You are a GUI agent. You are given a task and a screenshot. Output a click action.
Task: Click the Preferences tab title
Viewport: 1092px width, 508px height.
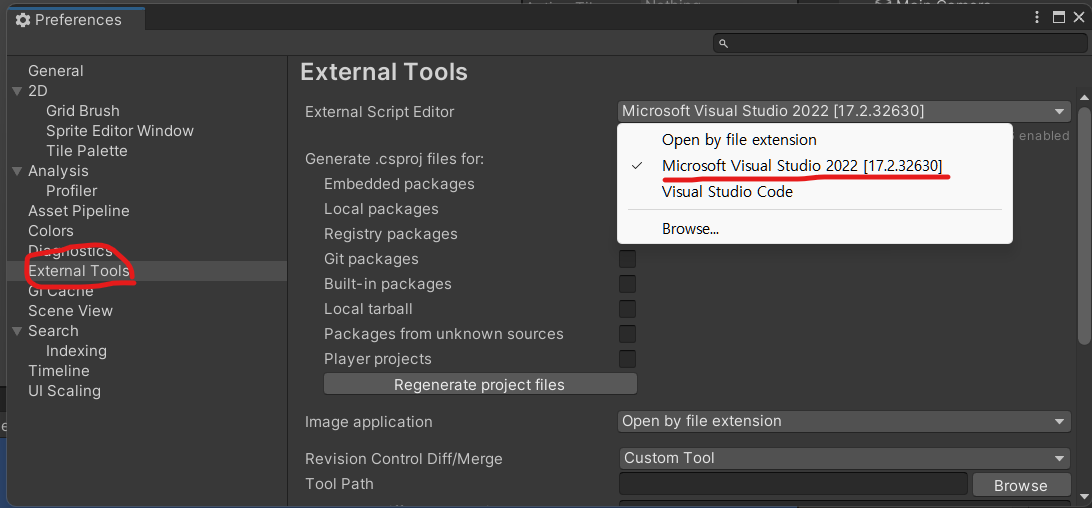coord(78,20)
